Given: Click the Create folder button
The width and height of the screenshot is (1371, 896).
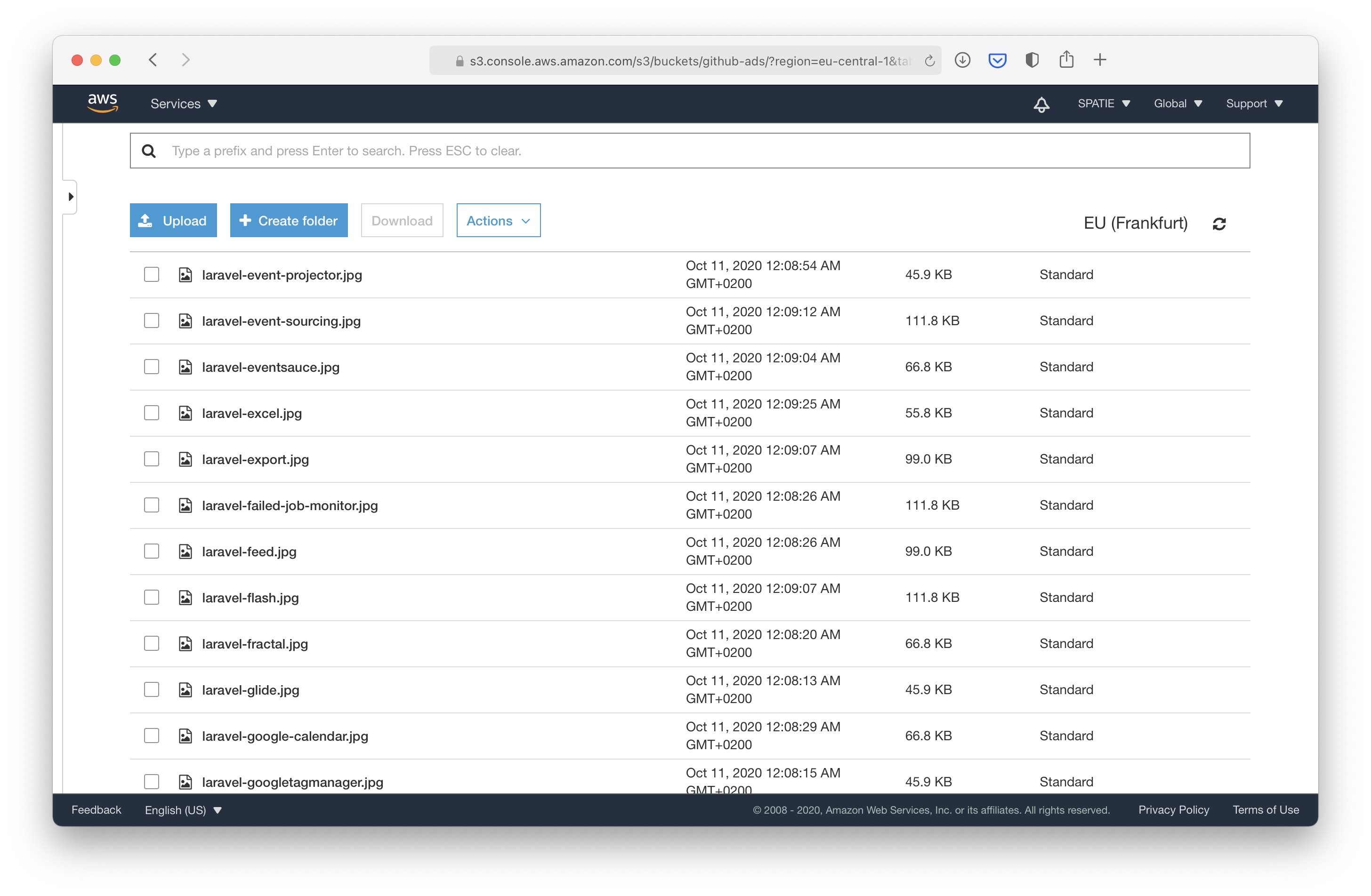Looking at the screenshot, I should click(289, 221).
